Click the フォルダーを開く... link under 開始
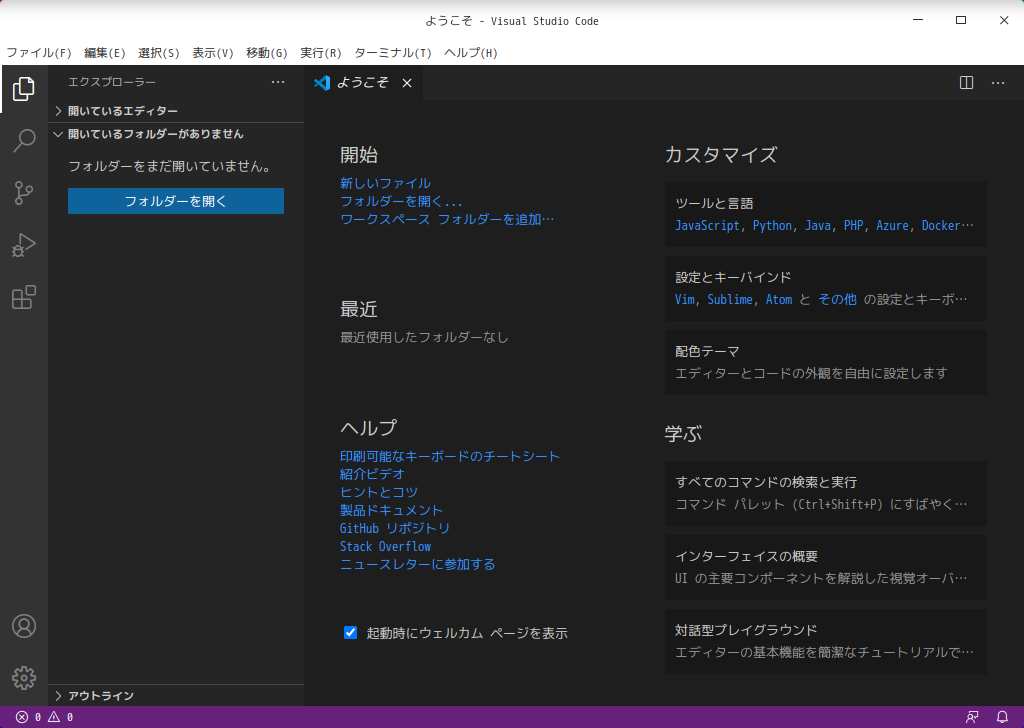1024x728 pixels. coord(401,202)
